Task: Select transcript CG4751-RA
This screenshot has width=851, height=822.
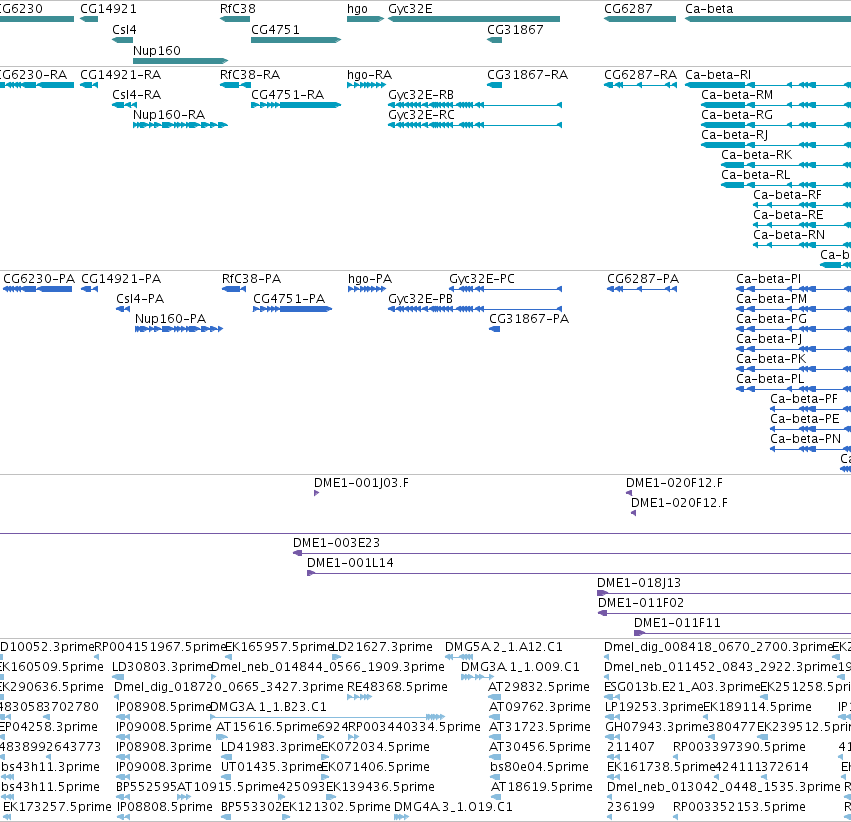Action: [x=296, y=105]
